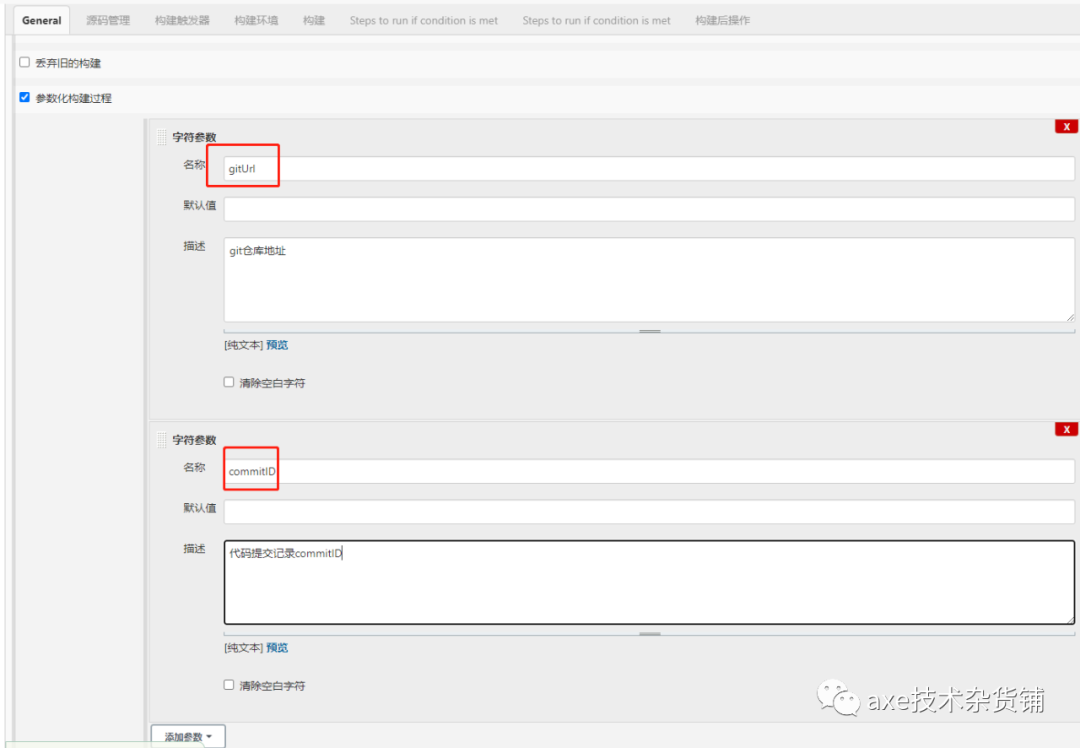This screenshot has height=748, width=1080.
Task: Go to the 构建环境 tab
Action: coord(256,21)
